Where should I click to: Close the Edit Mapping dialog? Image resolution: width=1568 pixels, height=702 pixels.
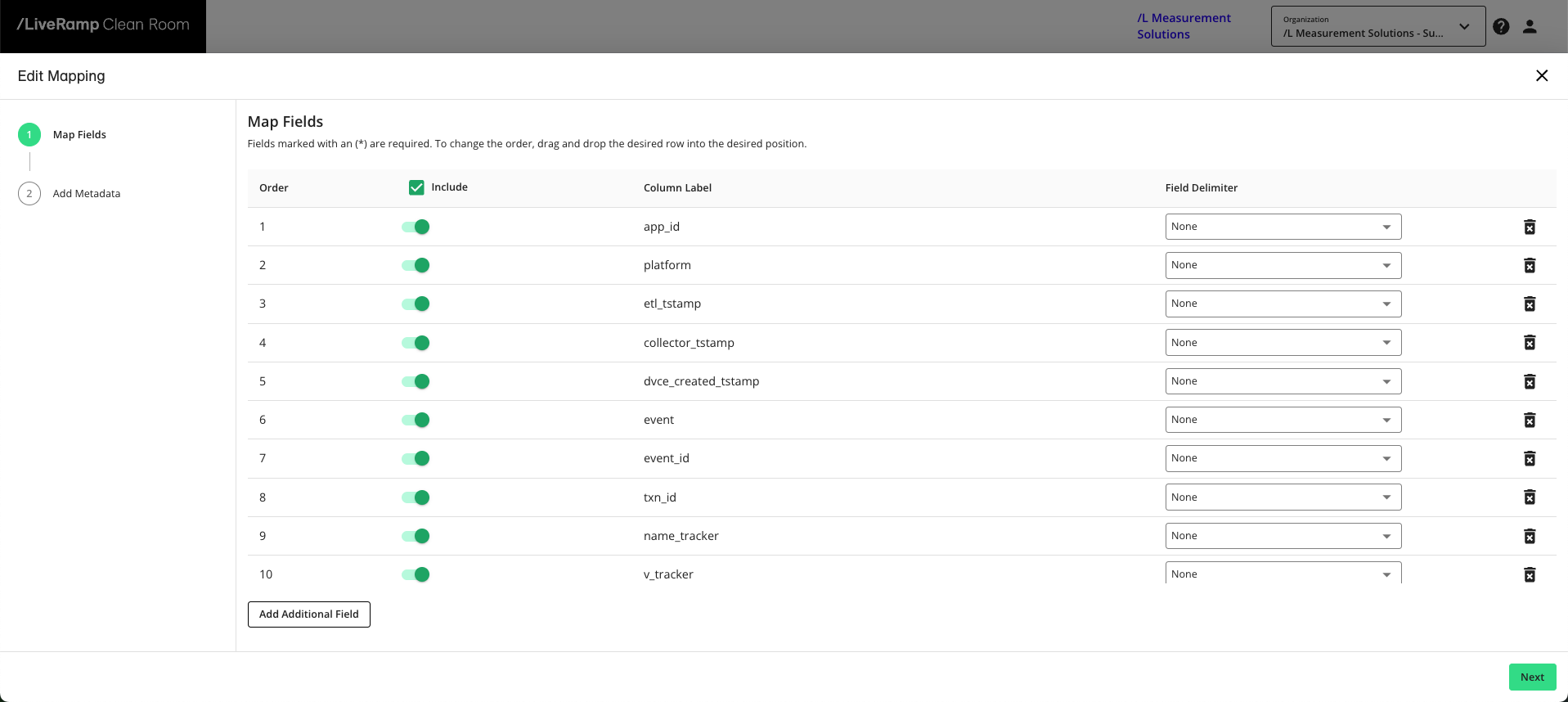click(x=1542, y=76)
